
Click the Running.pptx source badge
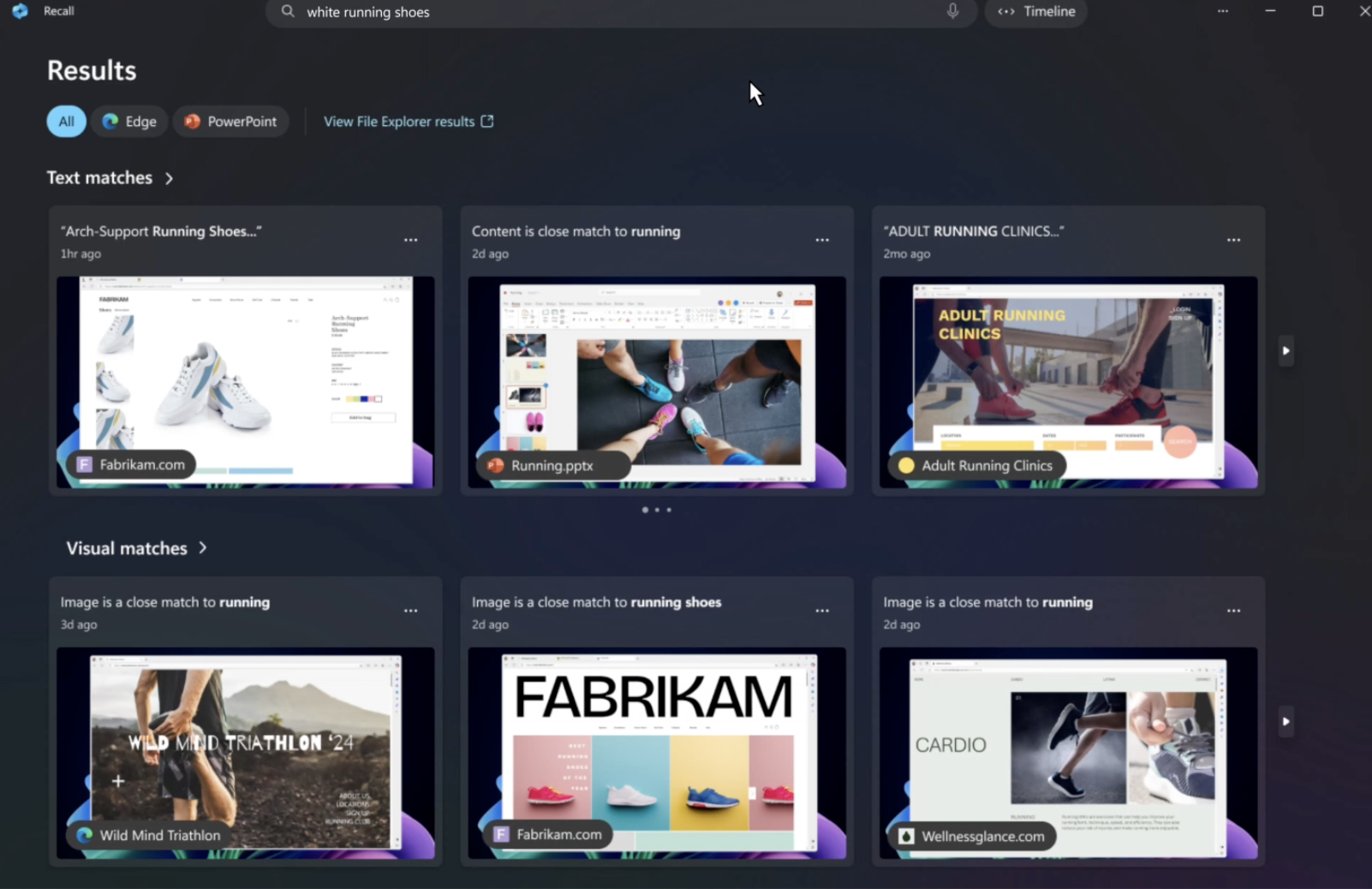click(x=553, y=466)
